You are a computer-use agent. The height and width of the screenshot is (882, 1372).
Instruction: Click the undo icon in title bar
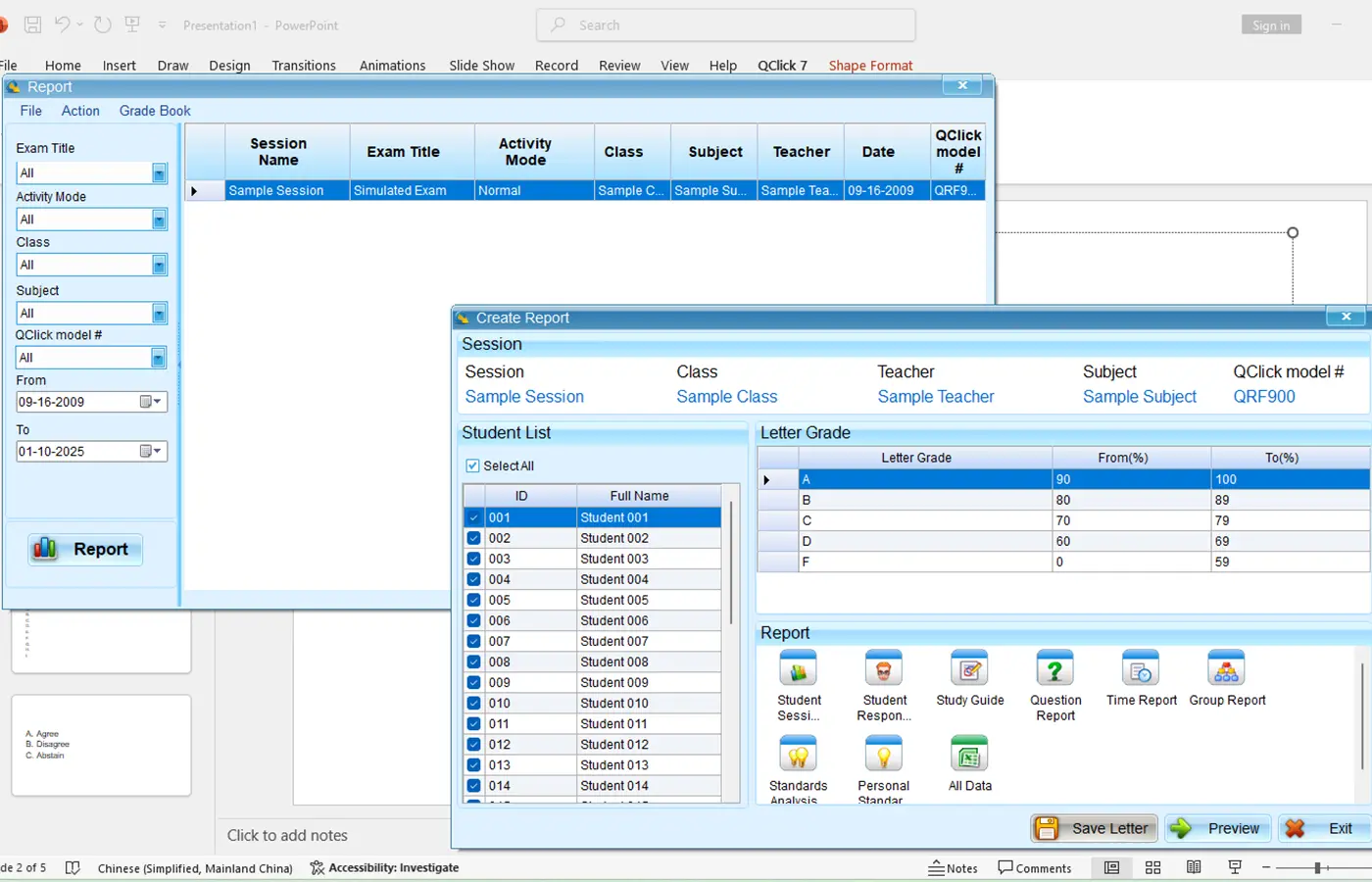click(x=63, y=24)
